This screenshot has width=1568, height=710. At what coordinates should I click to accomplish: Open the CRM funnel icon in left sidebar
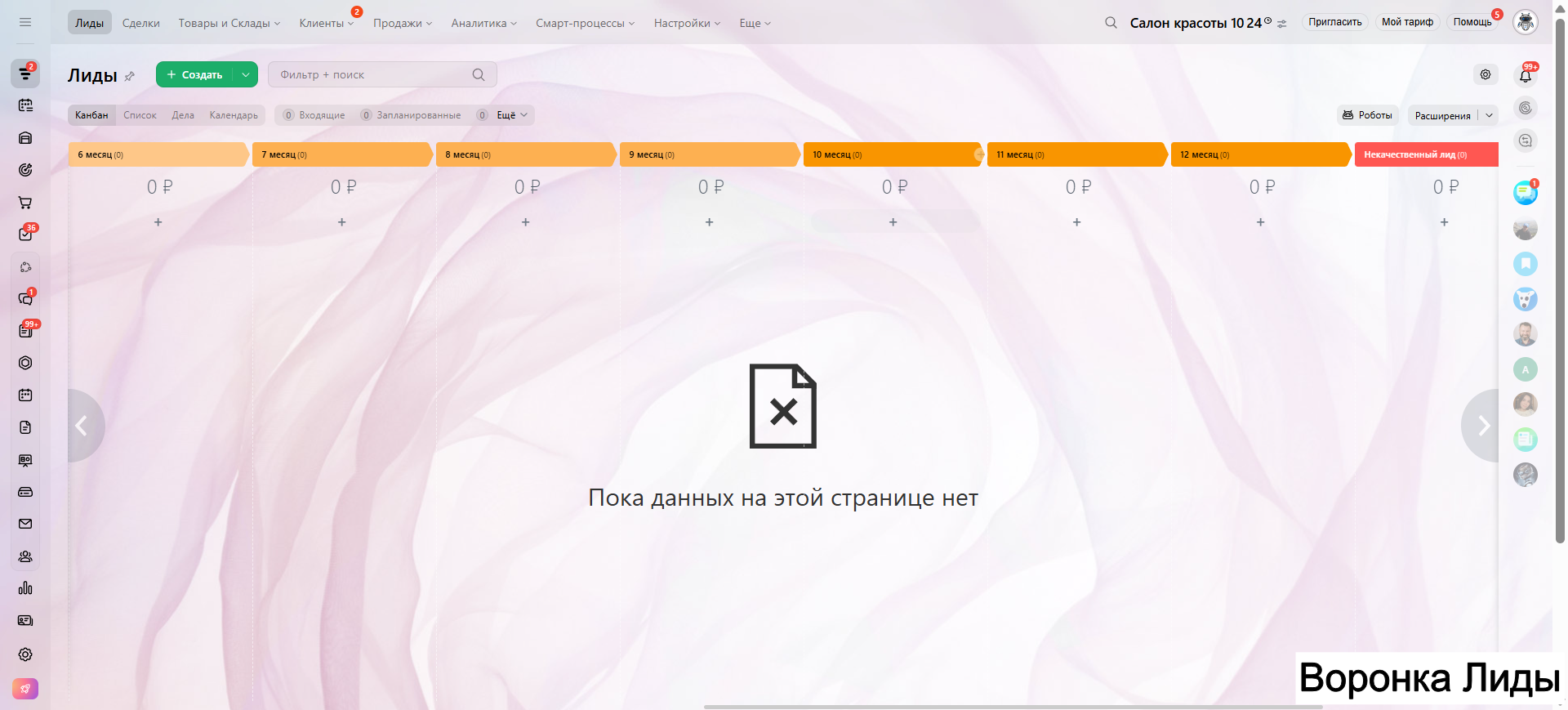[x=25, y=74]
